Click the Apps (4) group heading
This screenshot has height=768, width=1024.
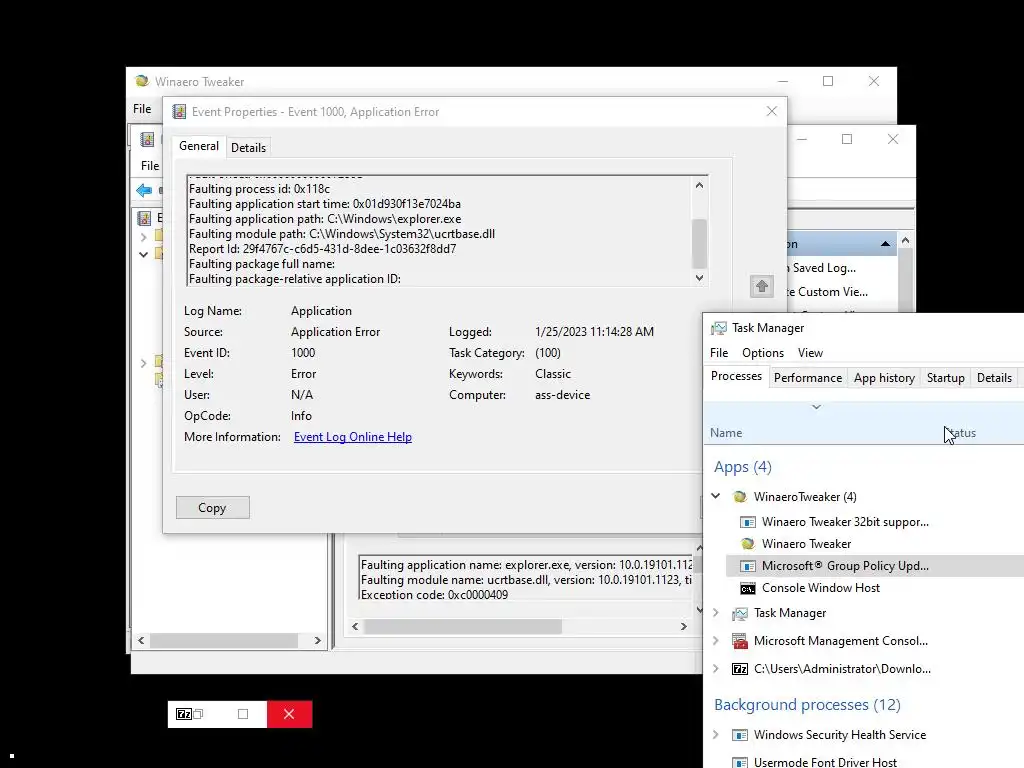pyautogui.click(x=743, y=467)
